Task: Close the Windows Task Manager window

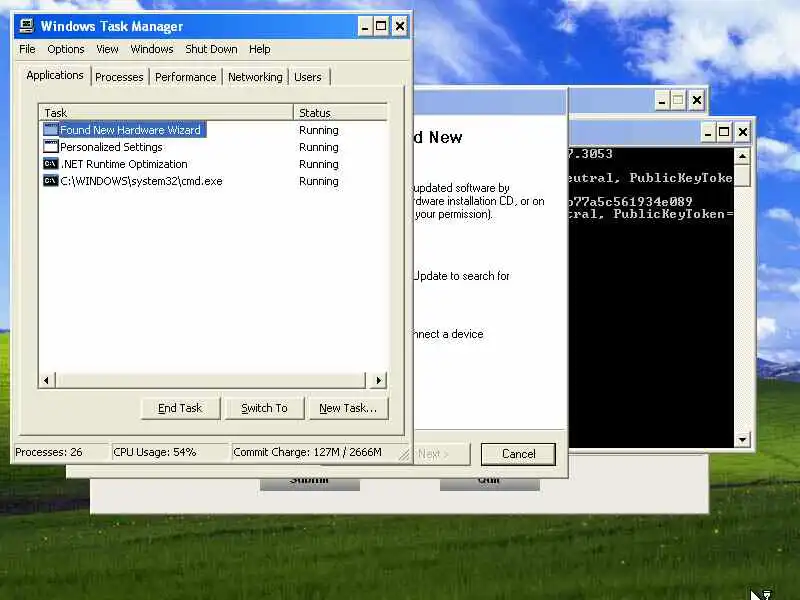Action: coord(400,26)
